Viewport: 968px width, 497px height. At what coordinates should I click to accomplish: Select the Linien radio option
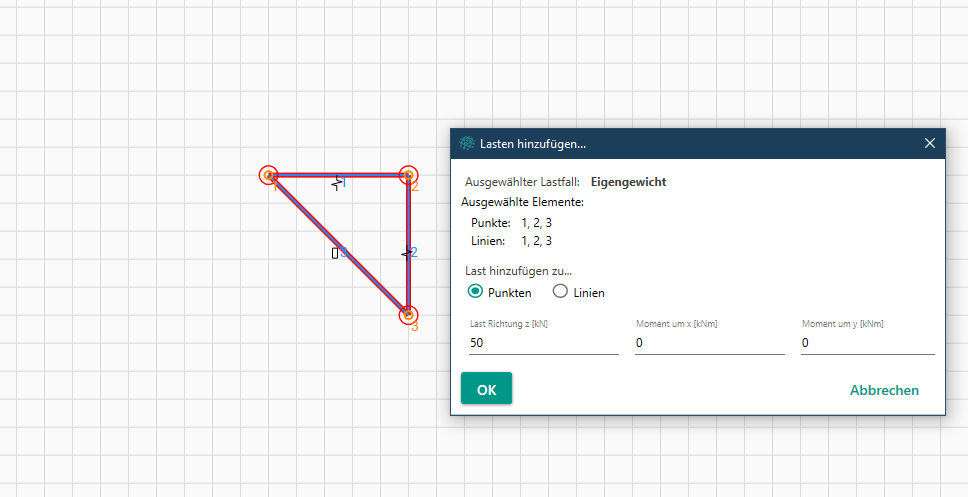pyautogui.click(x=560, y=292)
